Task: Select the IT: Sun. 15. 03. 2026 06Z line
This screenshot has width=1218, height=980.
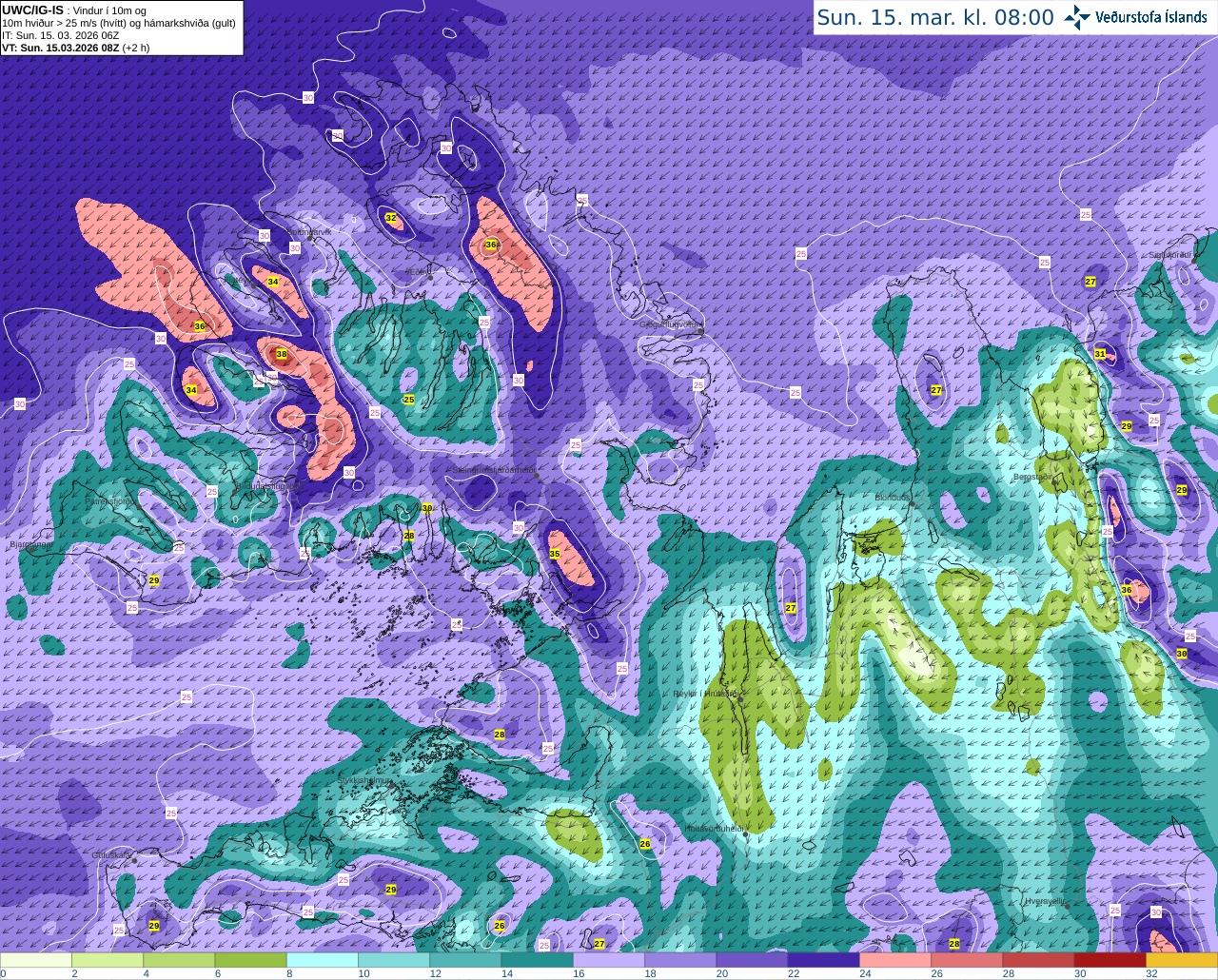Action: point(60,35)
